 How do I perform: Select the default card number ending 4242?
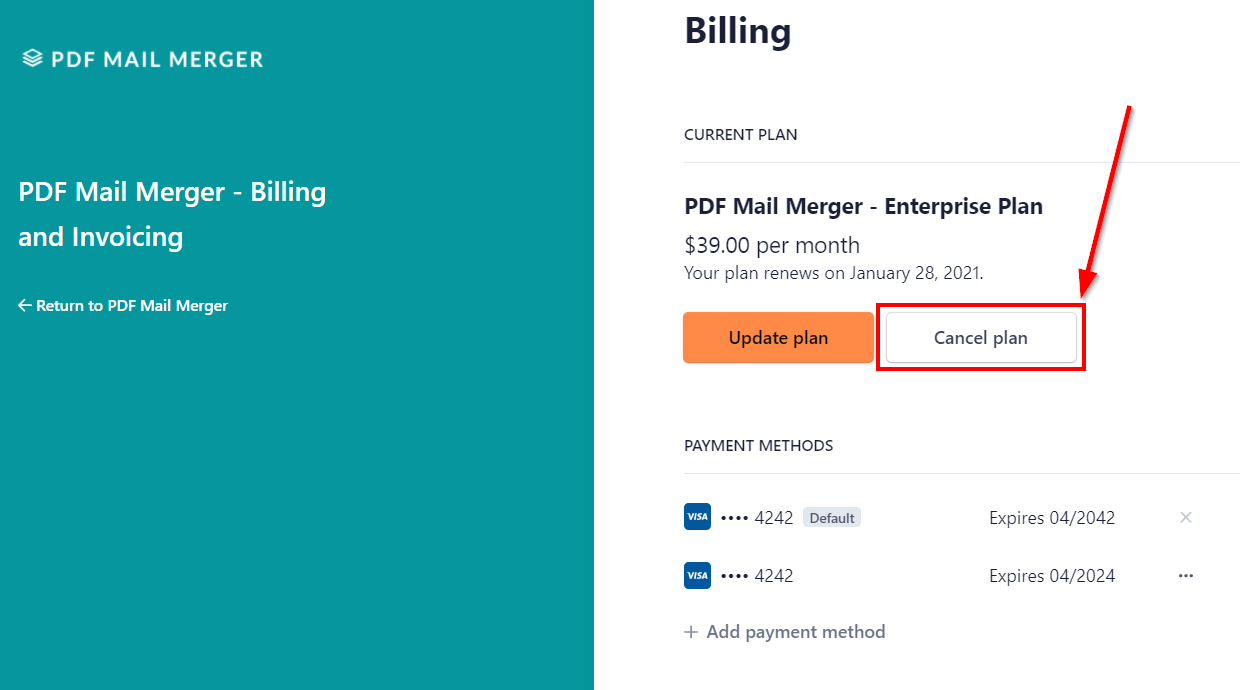(x=757, y=518)
